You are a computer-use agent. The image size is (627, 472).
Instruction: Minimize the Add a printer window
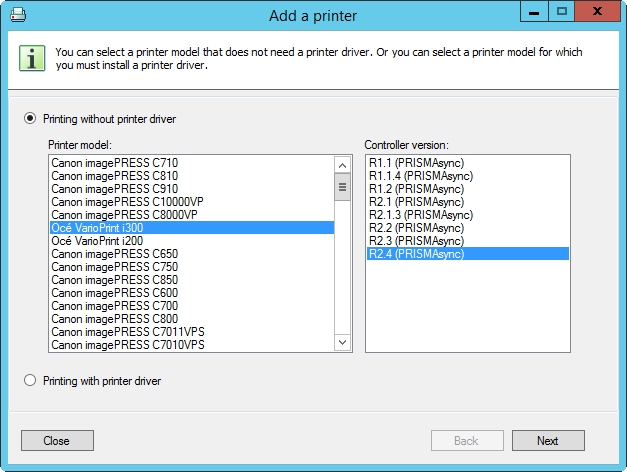[534, 12]
